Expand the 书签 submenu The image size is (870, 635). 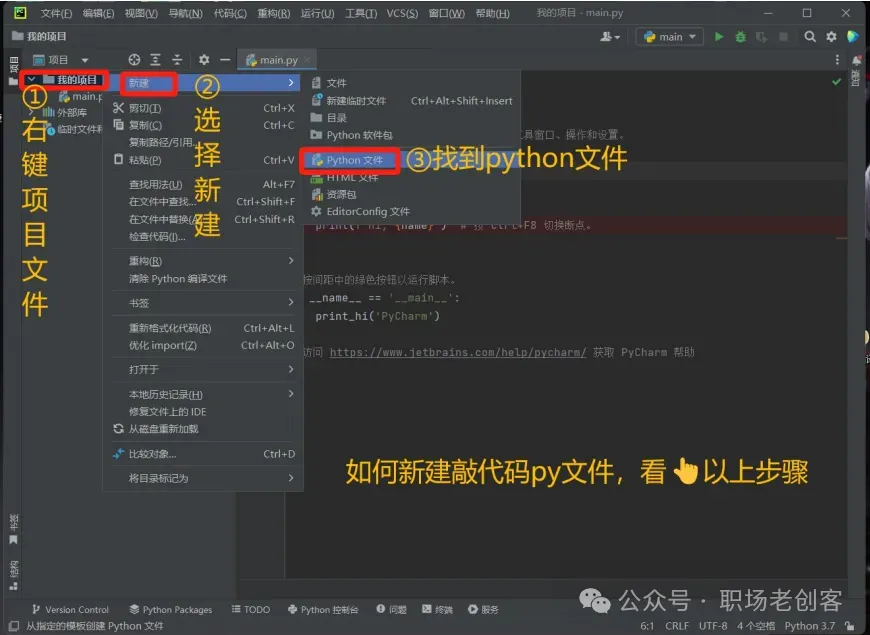[x=203, y=303]
